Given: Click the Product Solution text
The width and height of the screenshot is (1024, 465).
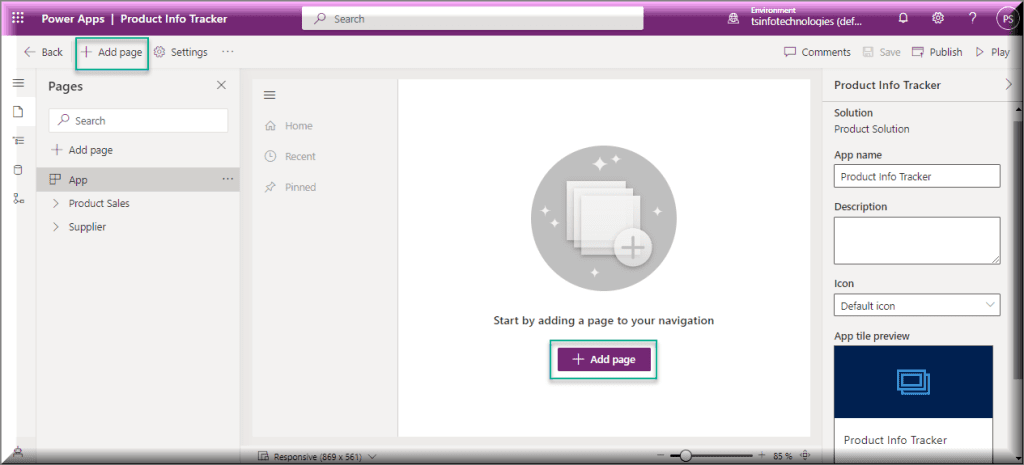Looking at the screenshot, I should coord(871,129).
